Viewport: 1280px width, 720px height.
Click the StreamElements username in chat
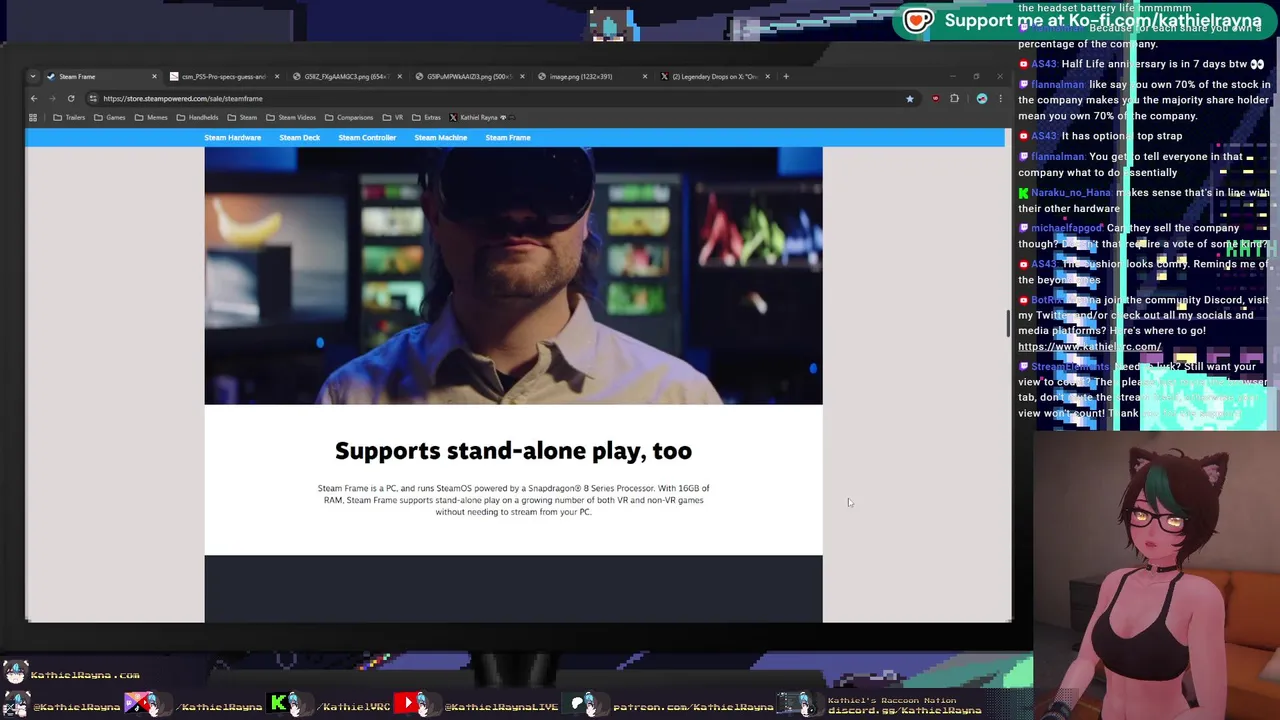1071,367
